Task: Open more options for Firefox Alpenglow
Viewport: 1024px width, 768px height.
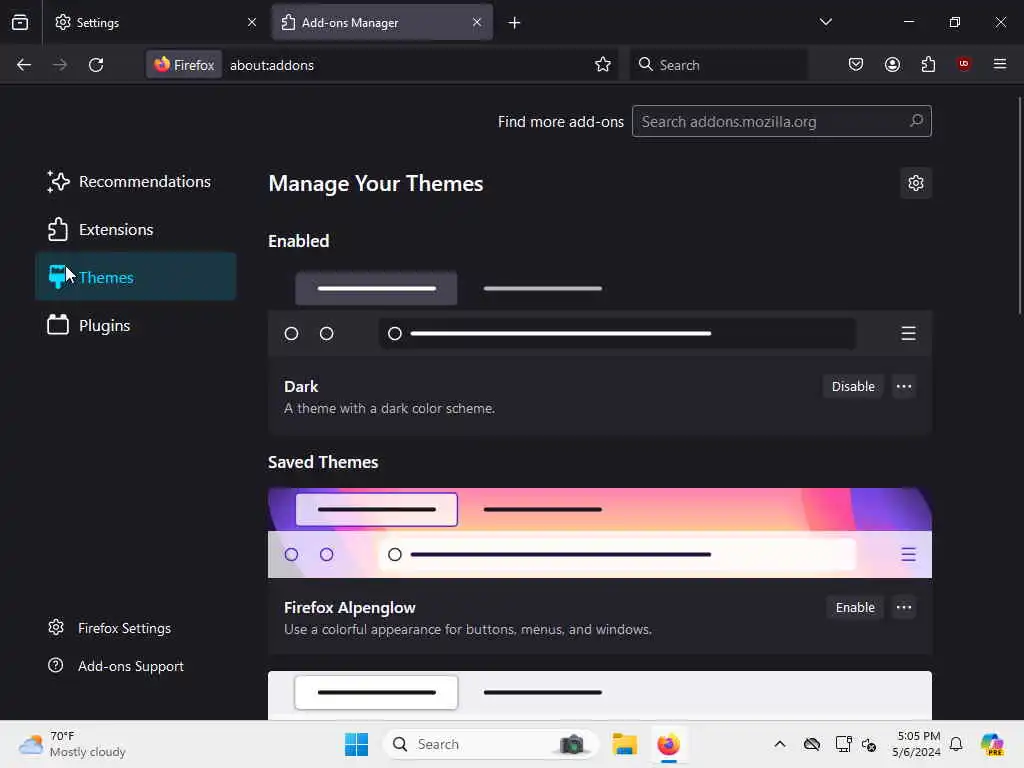Action: [x=904, y=607]
